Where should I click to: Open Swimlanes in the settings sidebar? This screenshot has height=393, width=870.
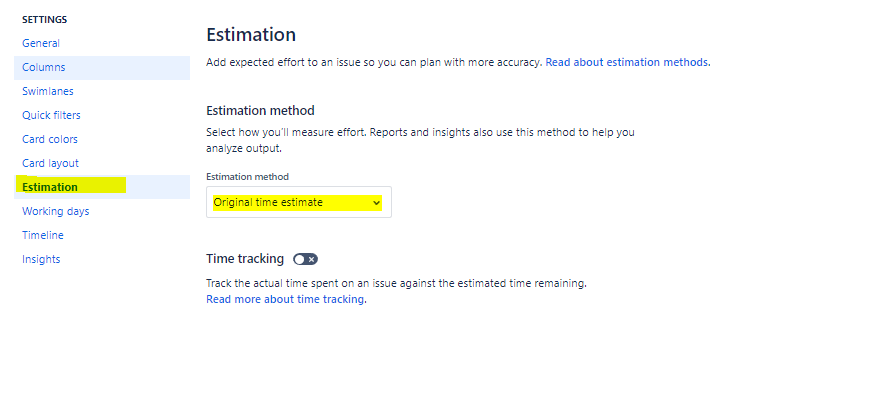(48, 91)
